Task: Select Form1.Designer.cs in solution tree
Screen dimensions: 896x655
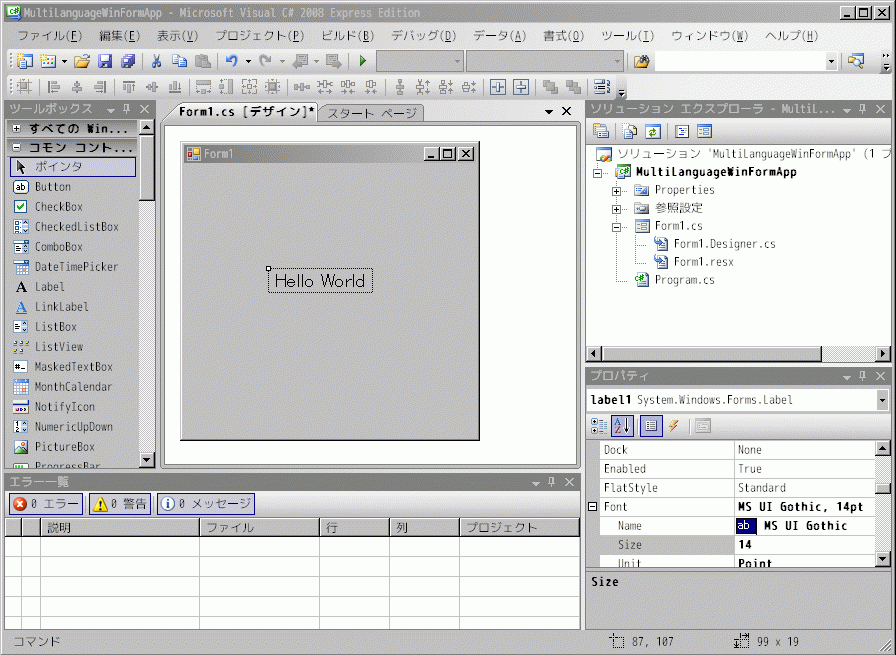Action: click(725, 244)
